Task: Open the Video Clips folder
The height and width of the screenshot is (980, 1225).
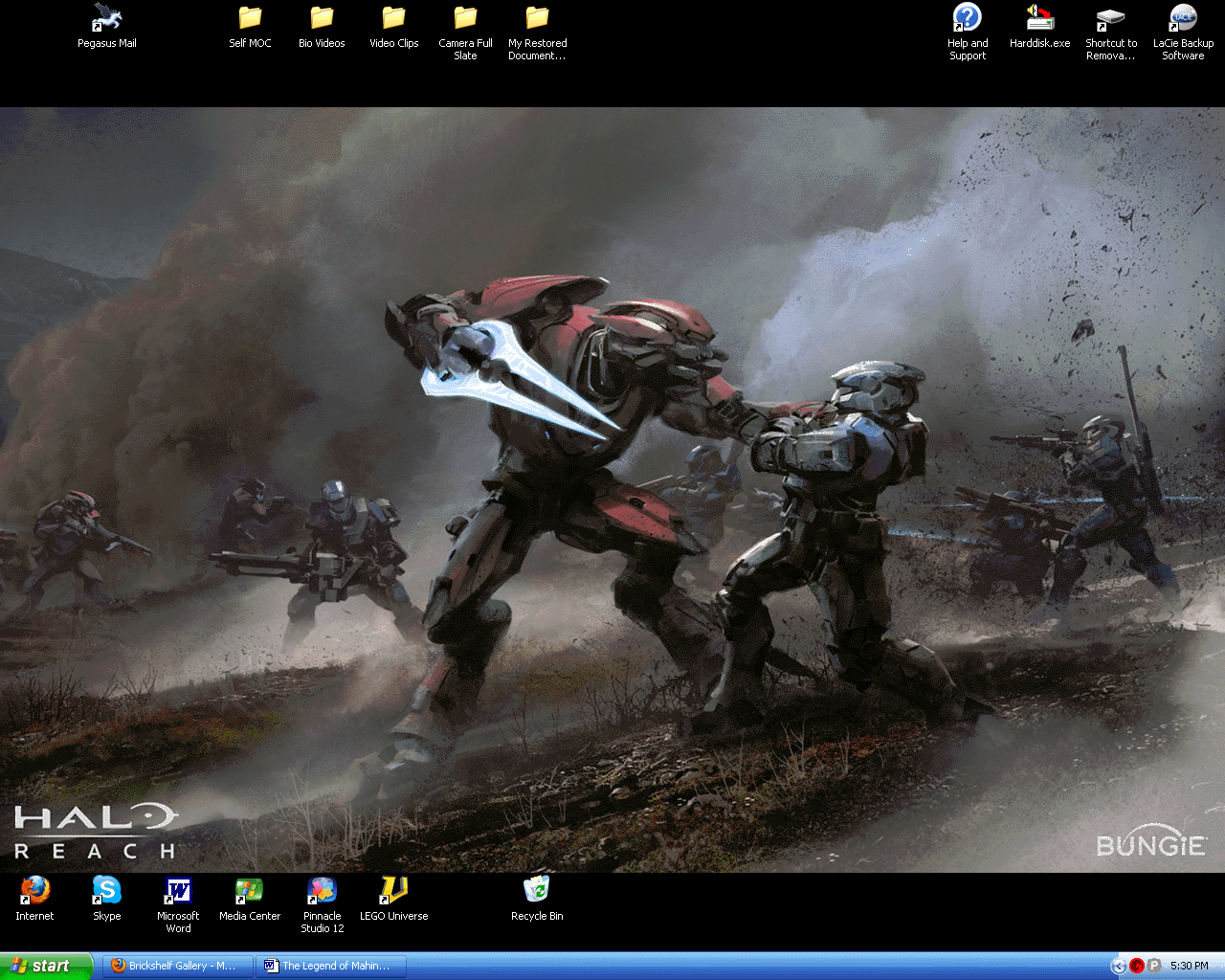Action: click(x=393, y=19)
